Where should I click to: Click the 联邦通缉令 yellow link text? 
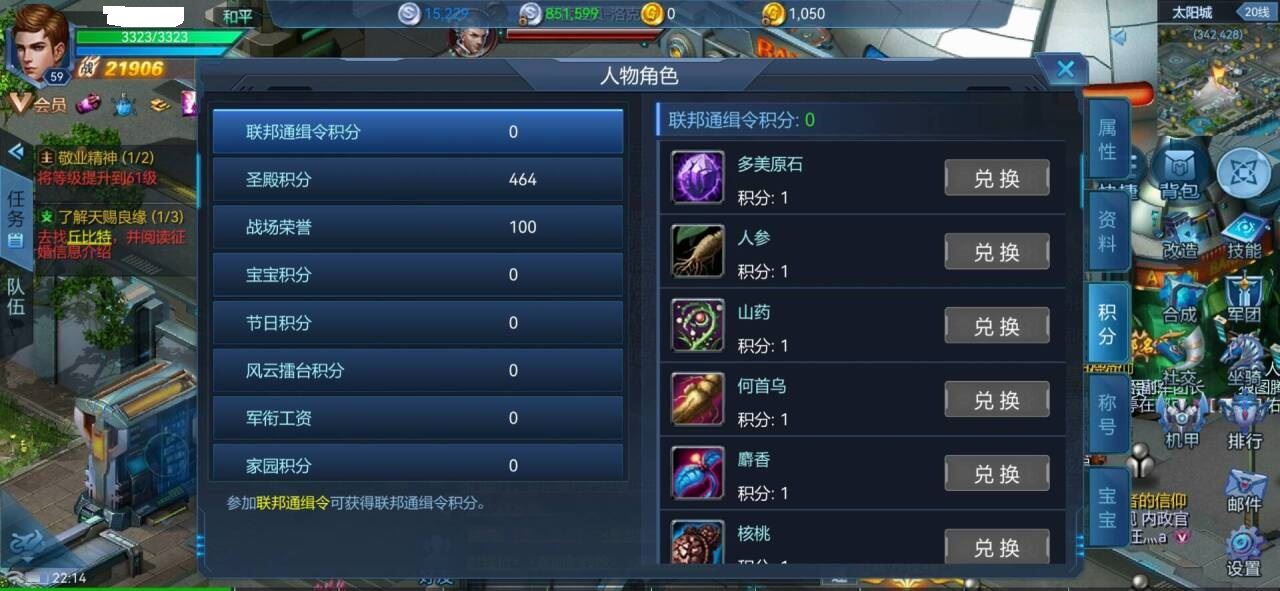[x=293, y=504]
